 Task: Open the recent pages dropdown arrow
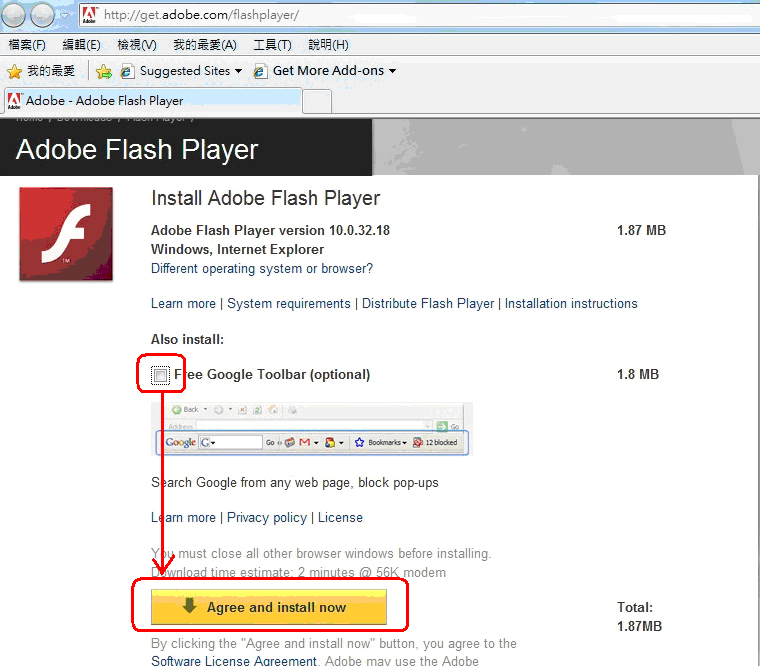[64, 15]
